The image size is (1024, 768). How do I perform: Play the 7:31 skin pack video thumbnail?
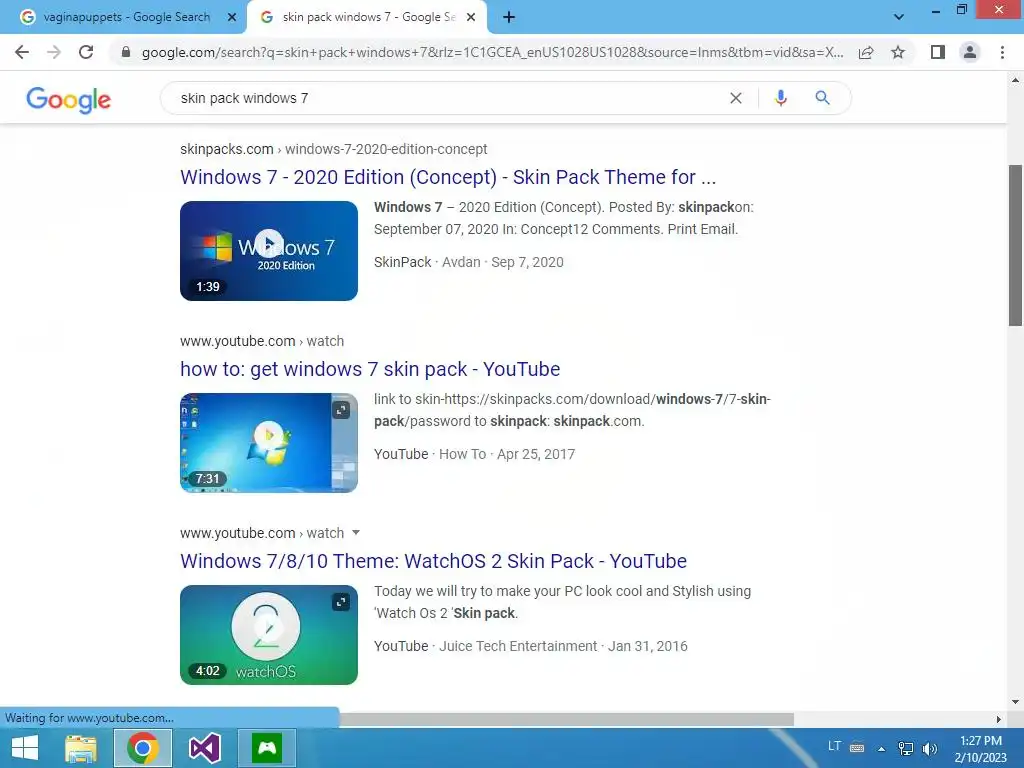click(x=269, y=443)
